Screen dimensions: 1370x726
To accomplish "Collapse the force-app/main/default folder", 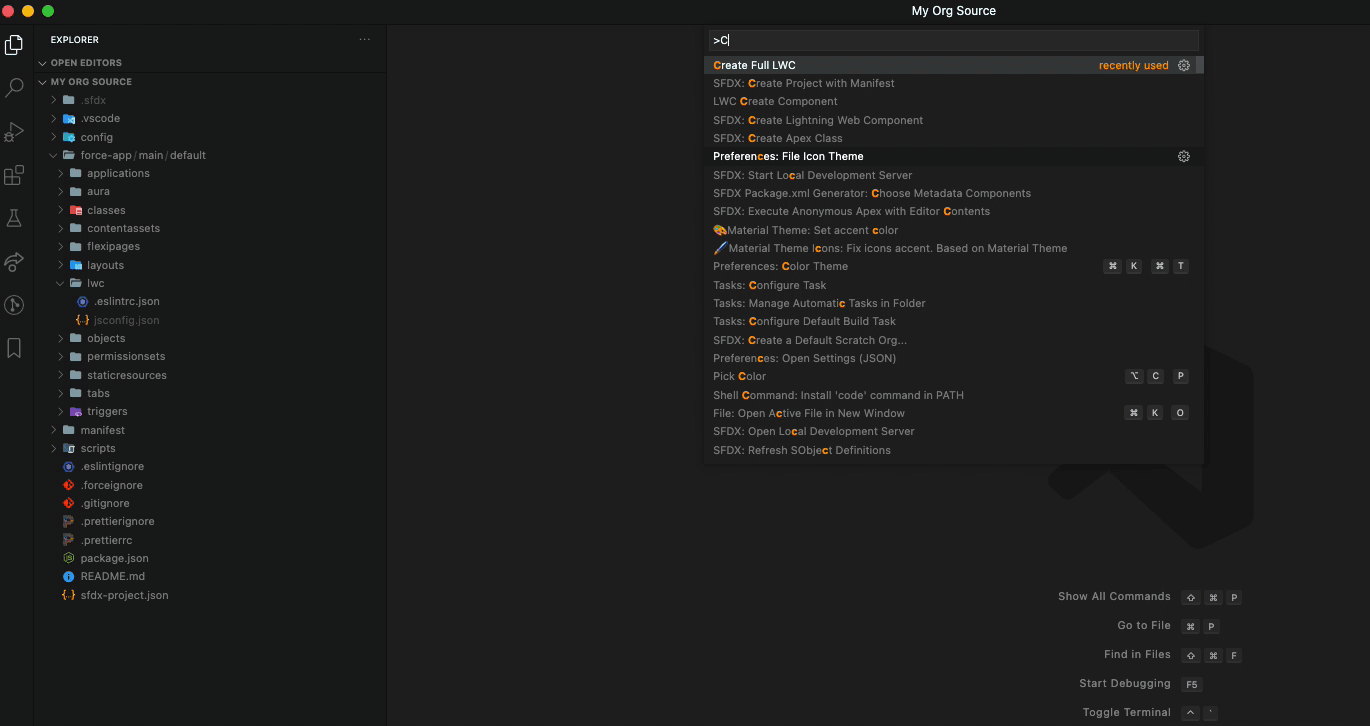I will (54, 155).
